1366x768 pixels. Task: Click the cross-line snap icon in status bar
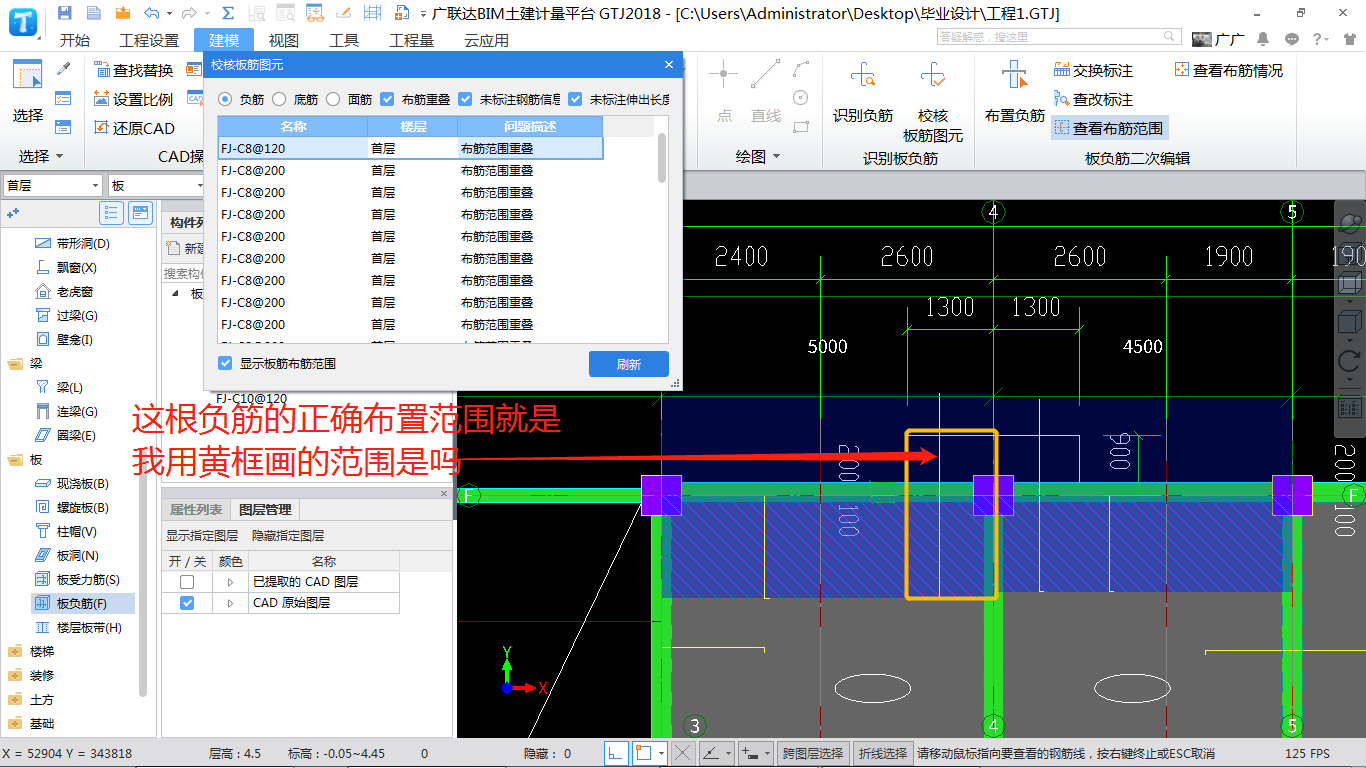683,753
